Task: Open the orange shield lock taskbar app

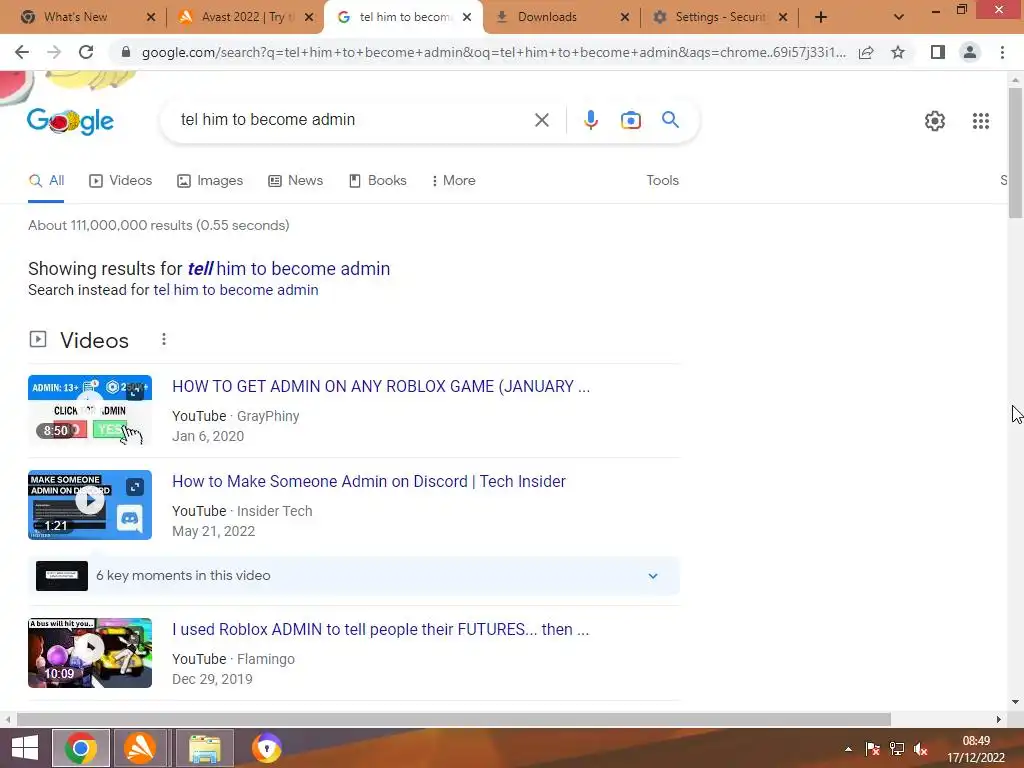Action: click(266, 748)
